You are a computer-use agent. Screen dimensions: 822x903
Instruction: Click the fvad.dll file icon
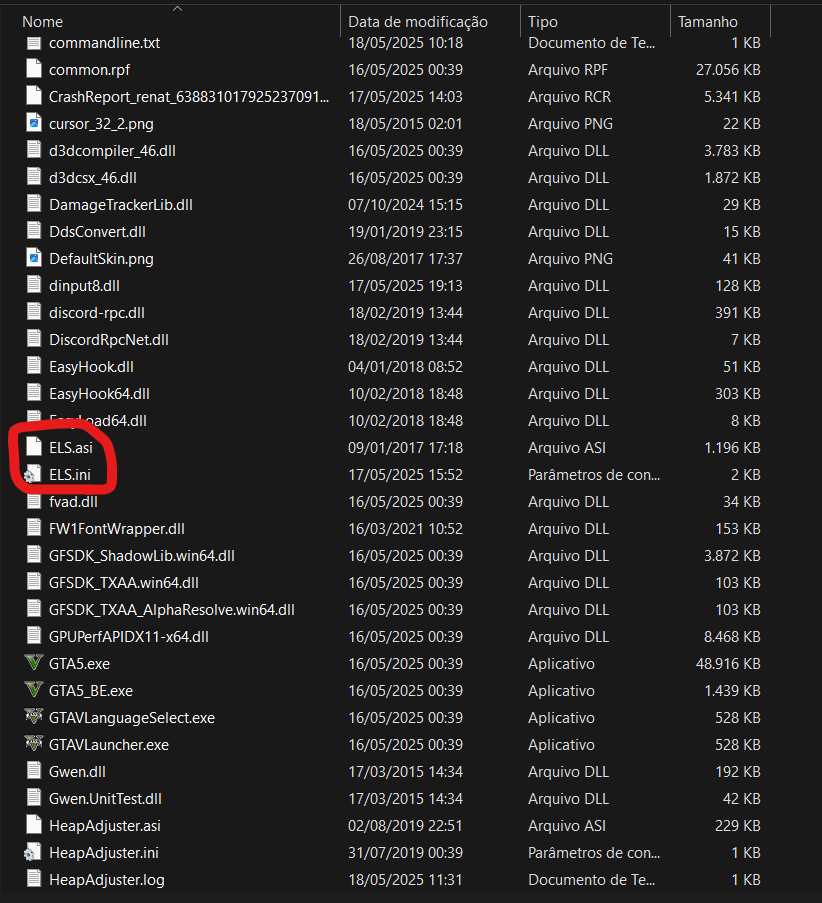click(34, 502)
